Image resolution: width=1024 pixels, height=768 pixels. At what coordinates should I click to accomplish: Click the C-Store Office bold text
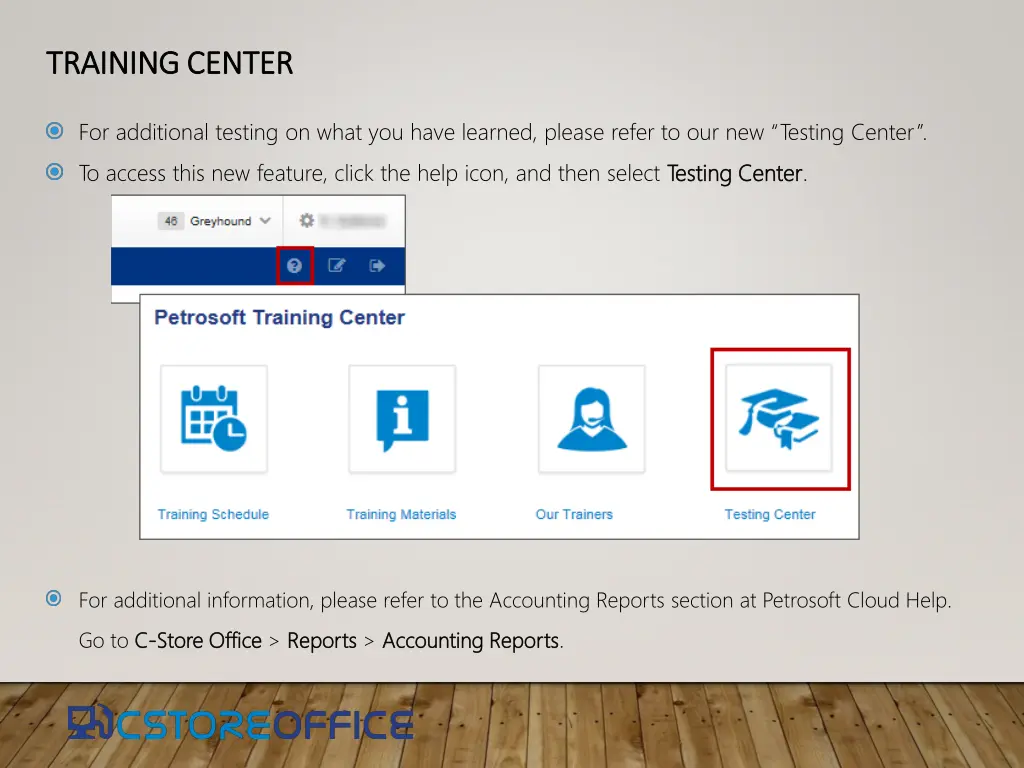pyautogui.click(x=198, y=641)
